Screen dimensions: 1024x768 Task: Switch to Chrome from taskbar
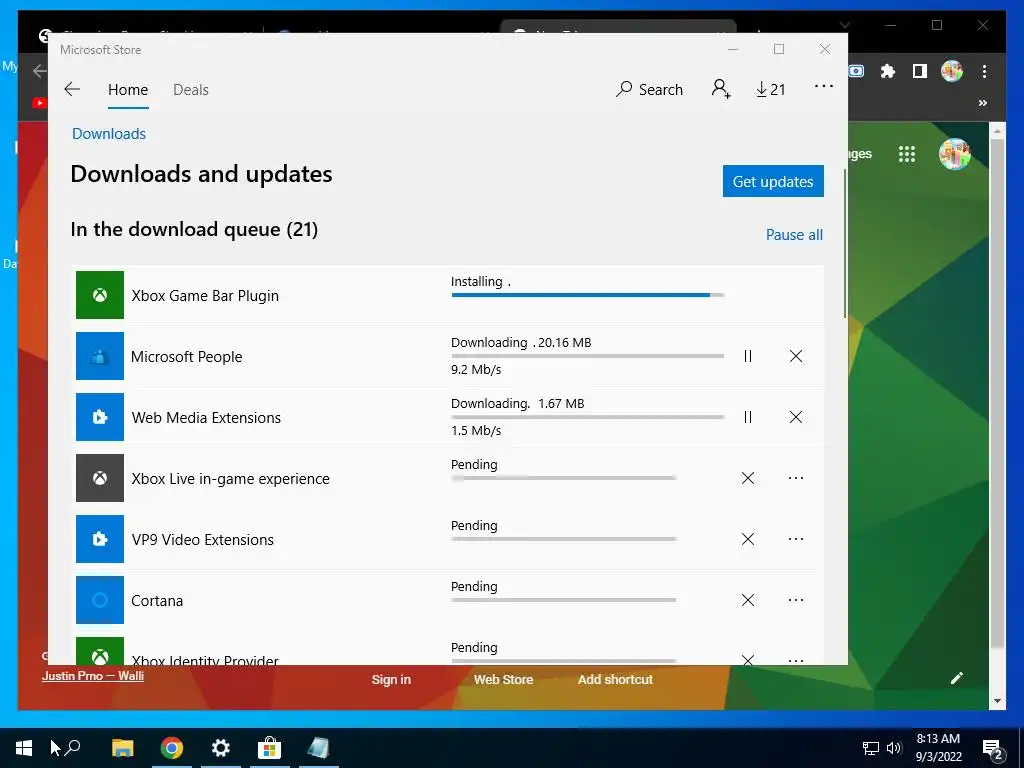(x=172, y=748)
